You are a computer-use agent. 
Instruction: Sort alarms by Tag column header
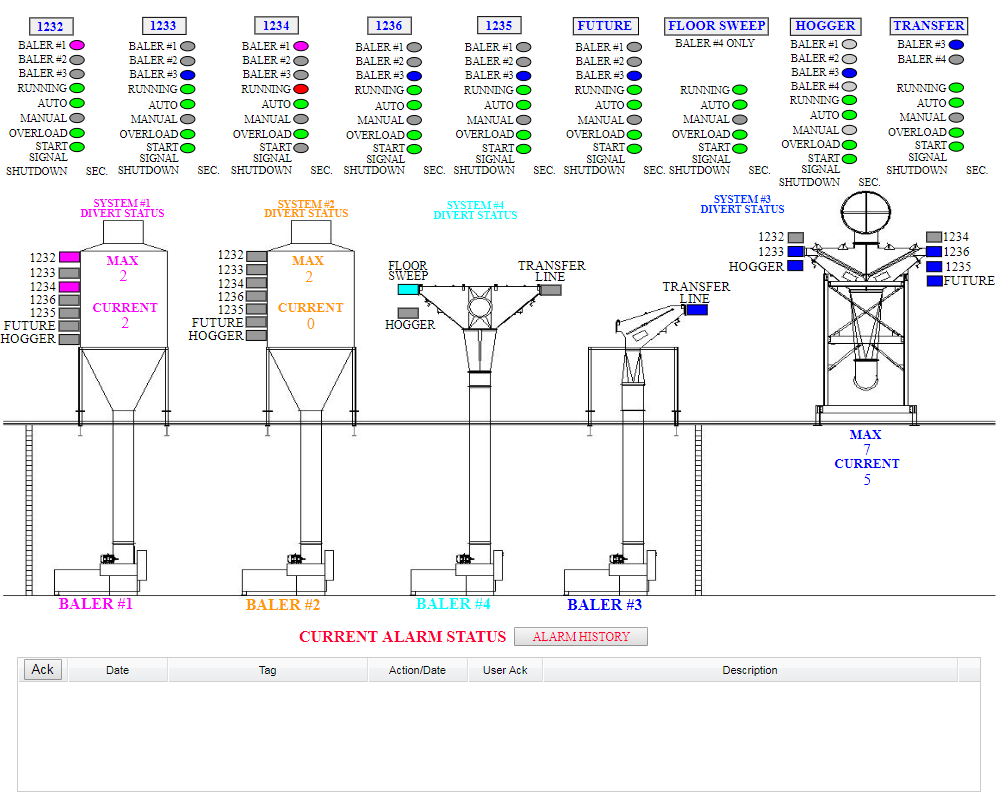click(x=267, y=670)
